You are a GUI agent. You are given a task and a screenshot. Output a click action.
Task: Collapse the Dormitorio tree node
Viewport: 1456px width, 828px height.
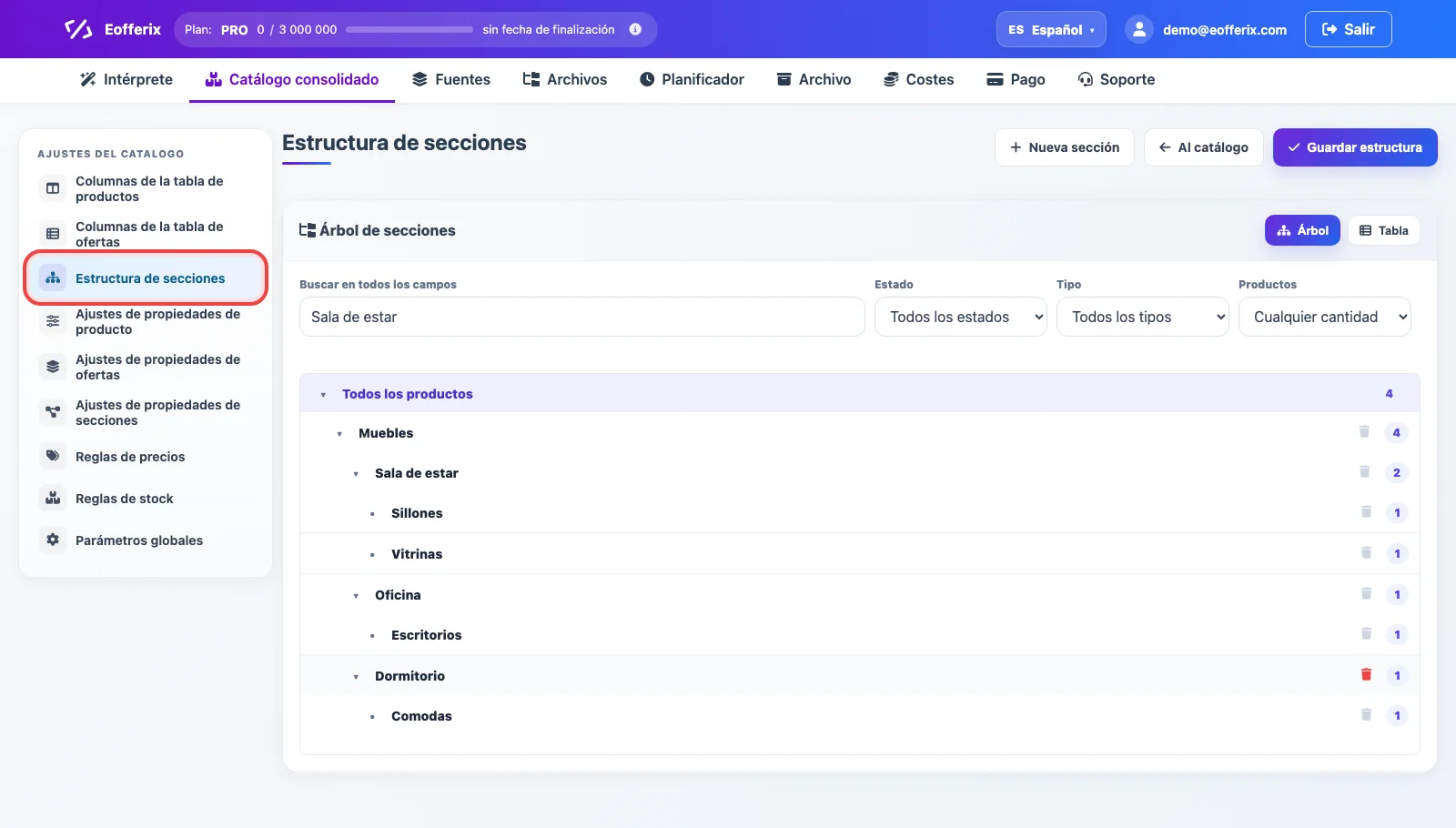coord(356,677)
